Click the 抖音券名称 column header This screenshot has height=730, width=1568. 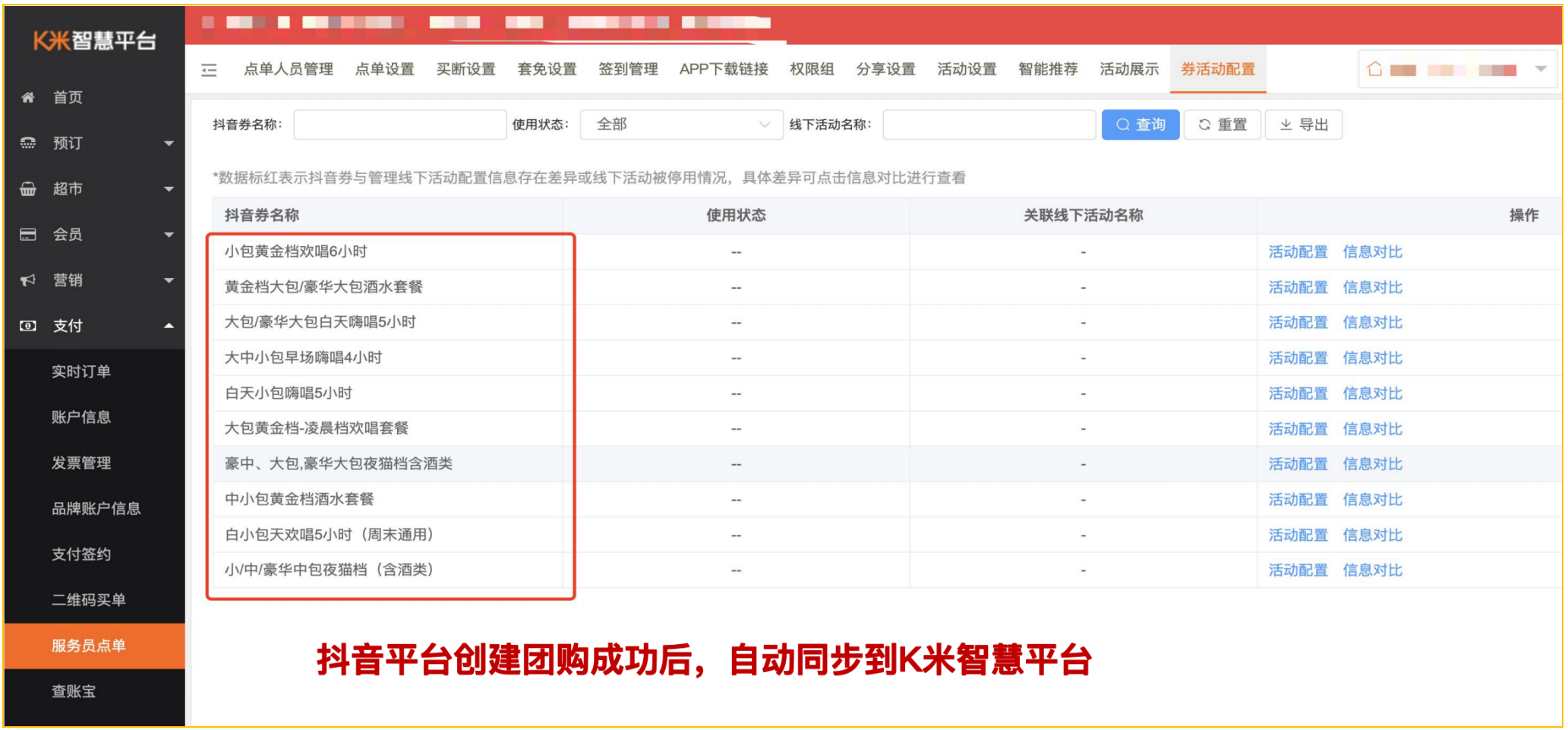262,216
